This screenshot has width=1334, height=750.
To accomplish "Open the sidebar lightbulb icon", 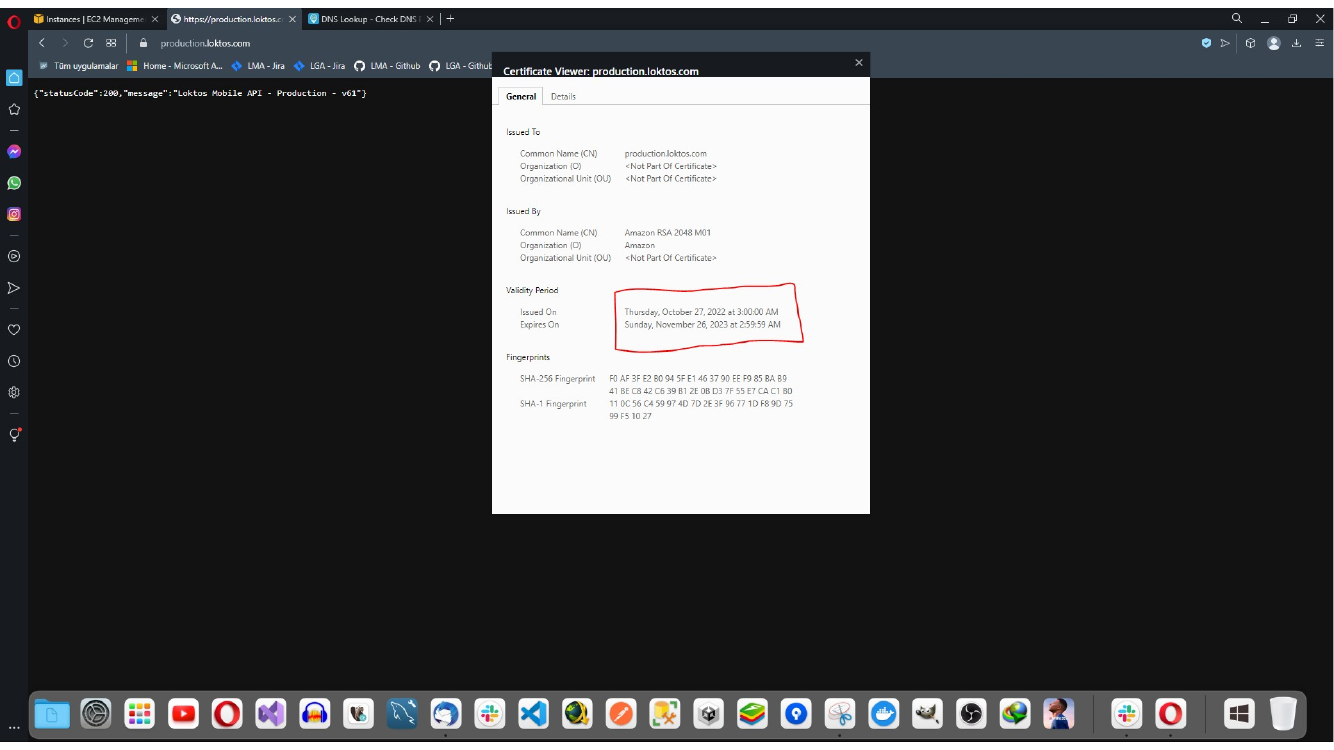I will [x=14, y=435].
